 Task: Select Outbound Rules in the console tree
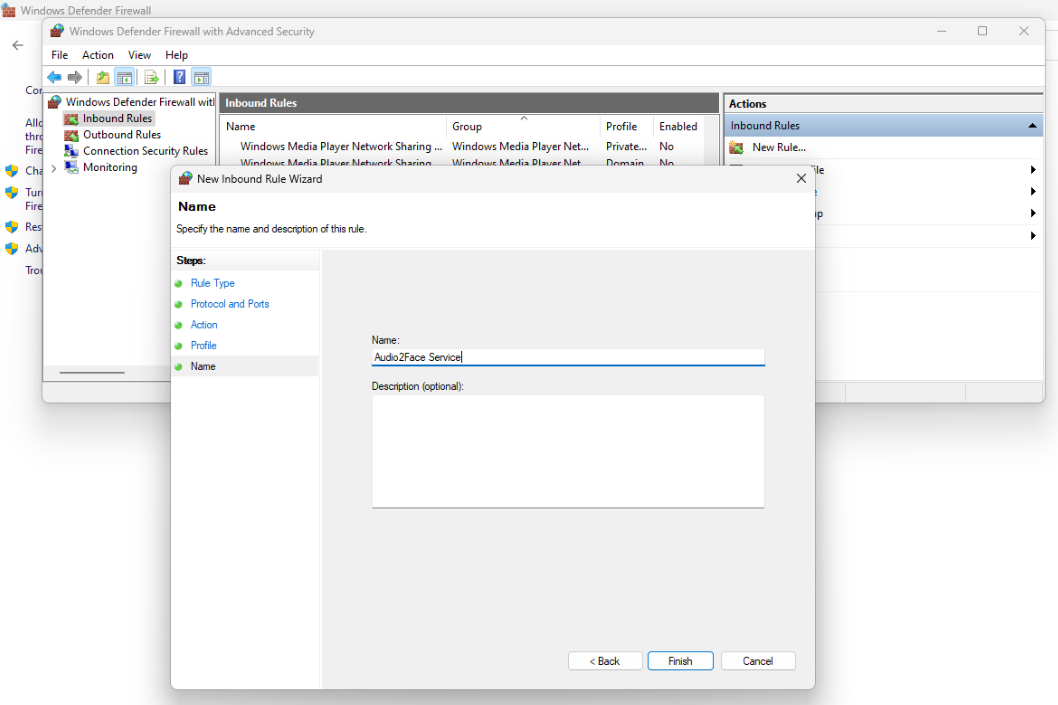[x=122, y=135]
